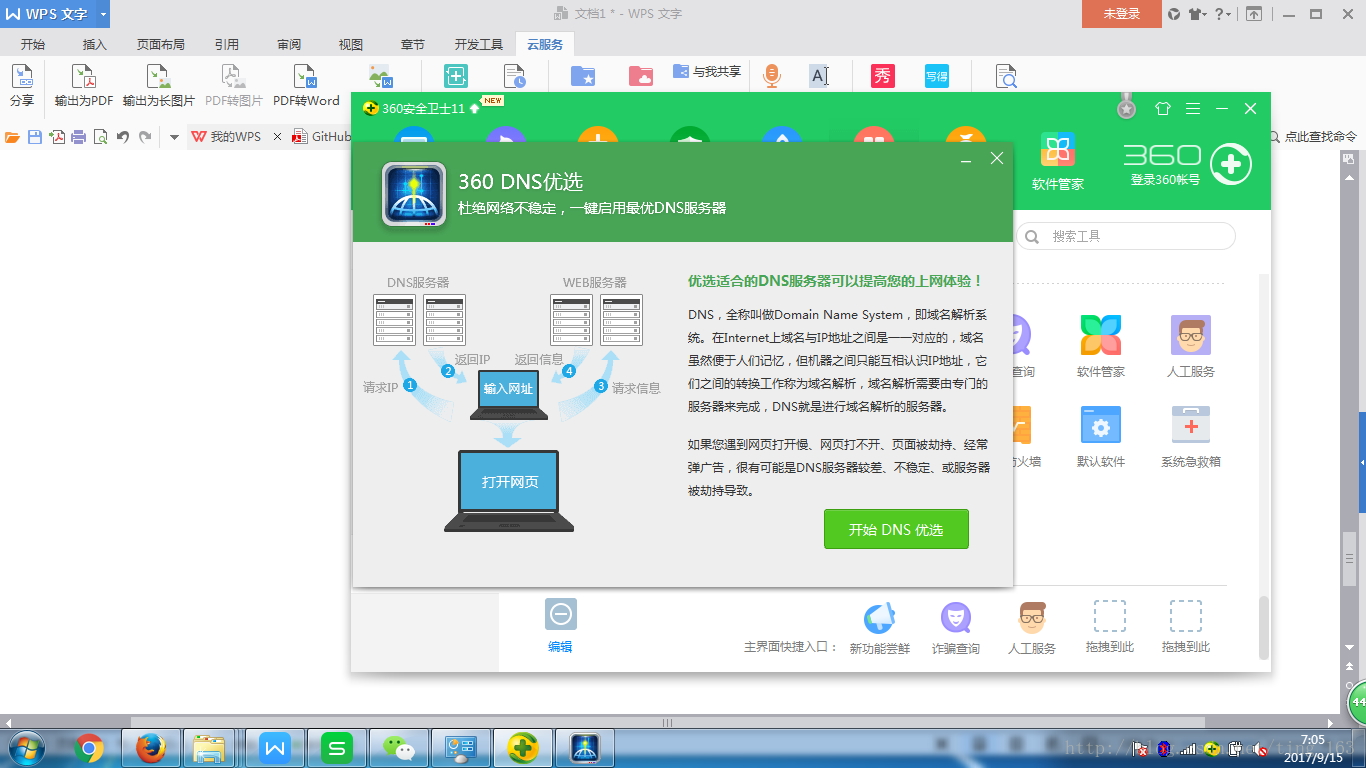Click 点此查找命令 command search
Screen dimensions: 1366x768
coord(1313,137)
